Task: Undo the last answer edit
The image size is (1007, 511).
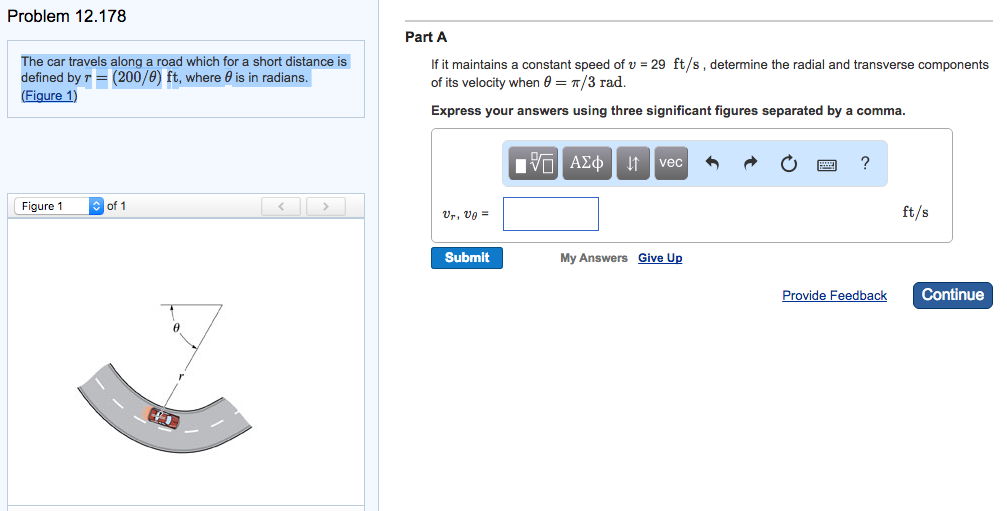Action: coord(712,163)
